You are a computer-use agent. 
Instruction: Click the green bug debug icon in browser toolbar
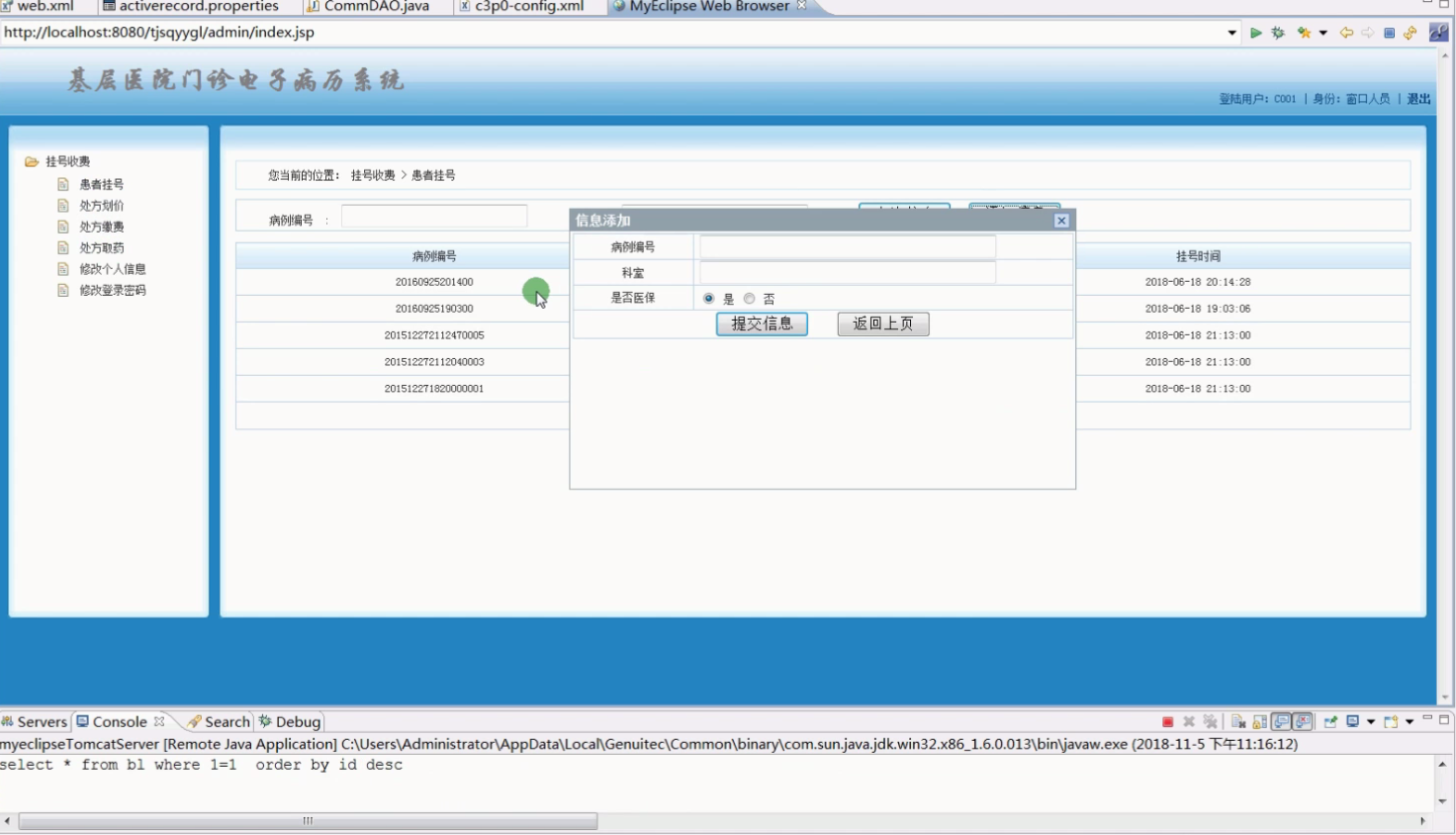click(x=1278, y=33)
